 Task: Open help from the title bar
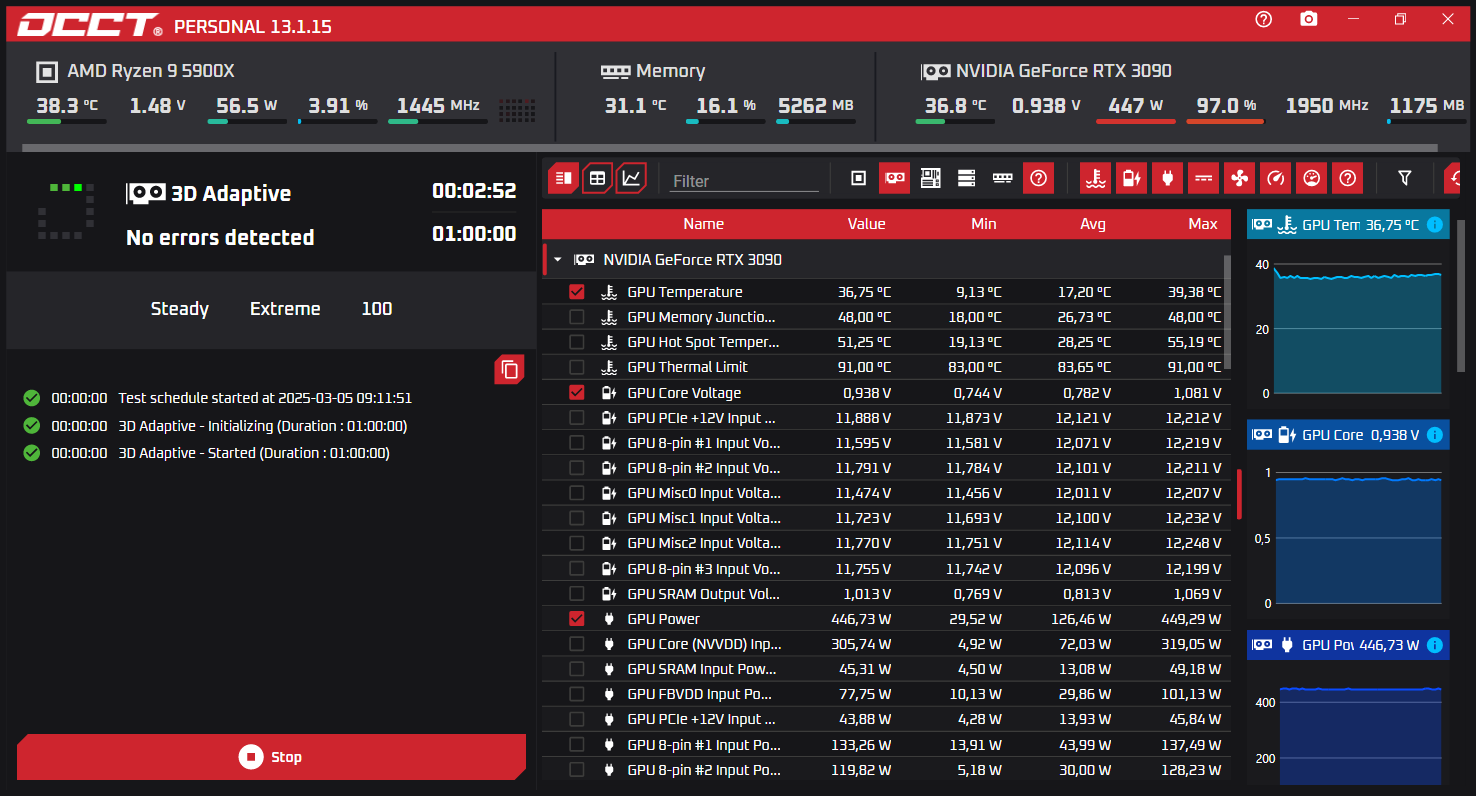tap(1263, 19)
